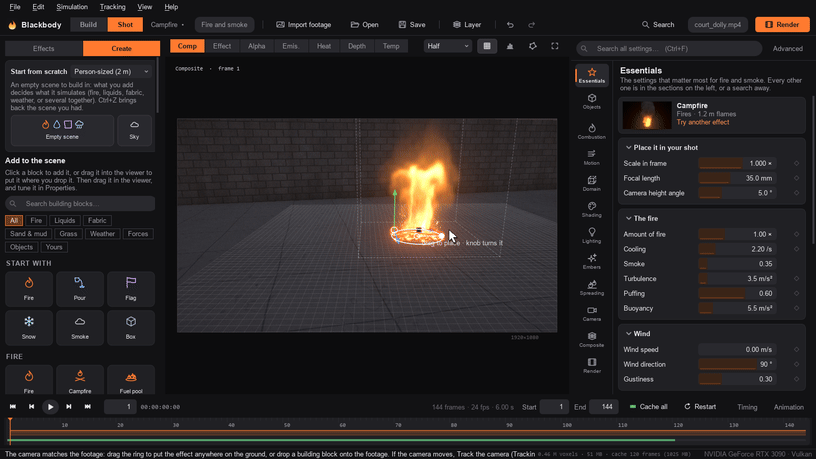Adjust the Puffing slider
Screen dimensions: 816x459
pos(737,294)
